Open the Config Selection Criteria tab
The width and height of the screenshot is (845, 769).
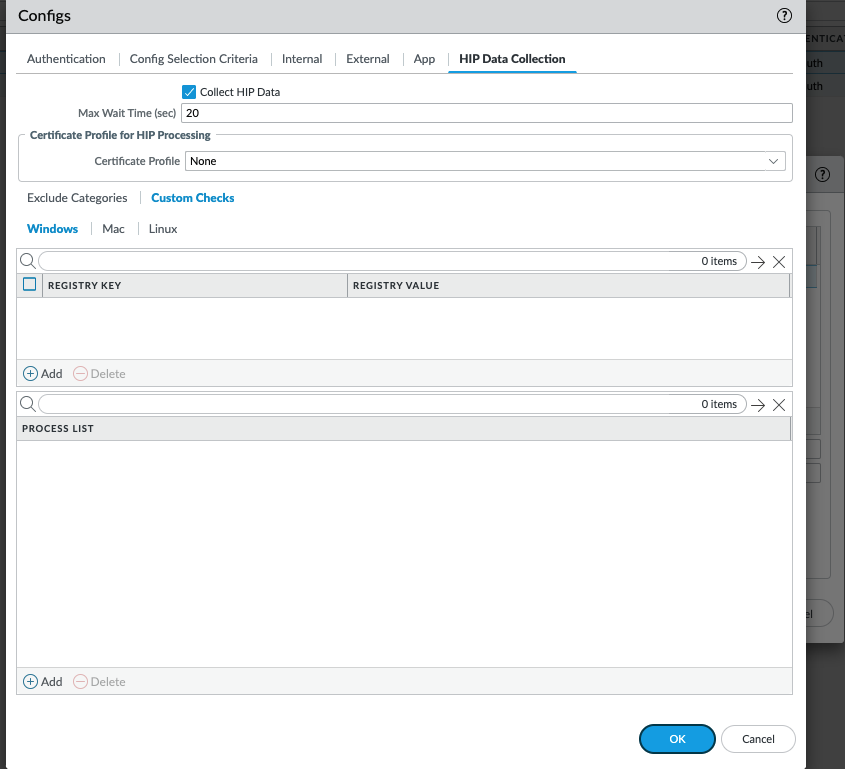point(193,59)
